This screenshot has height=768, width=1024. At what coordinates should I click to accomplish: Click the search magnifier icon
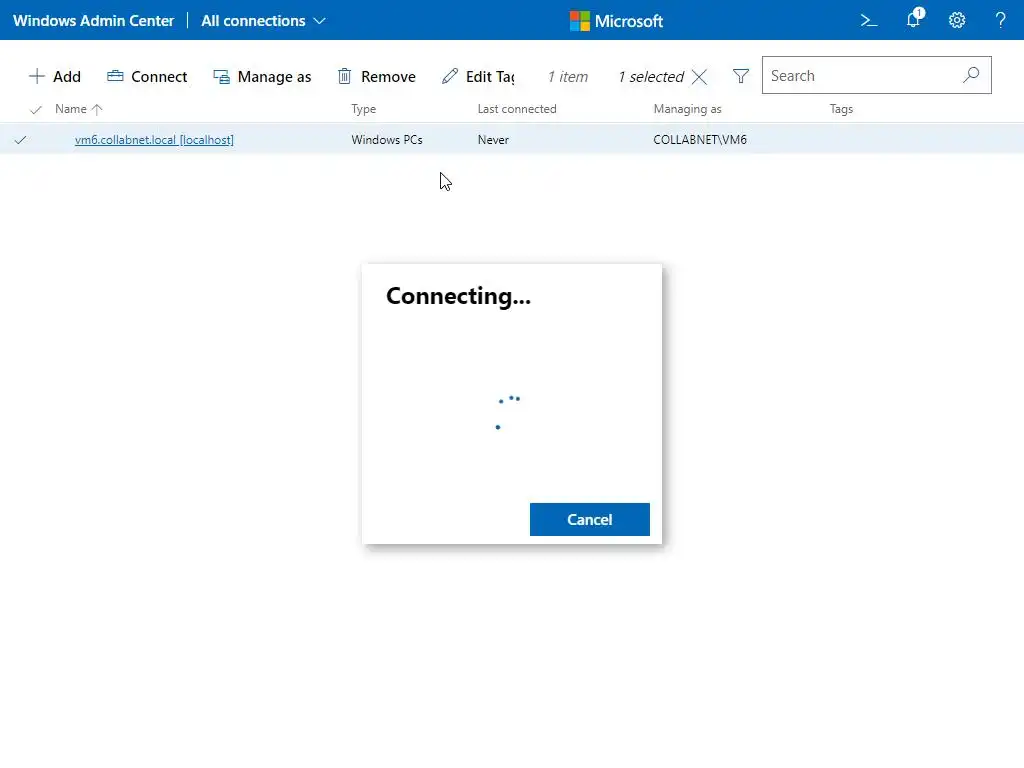click(x=971, y=75)
